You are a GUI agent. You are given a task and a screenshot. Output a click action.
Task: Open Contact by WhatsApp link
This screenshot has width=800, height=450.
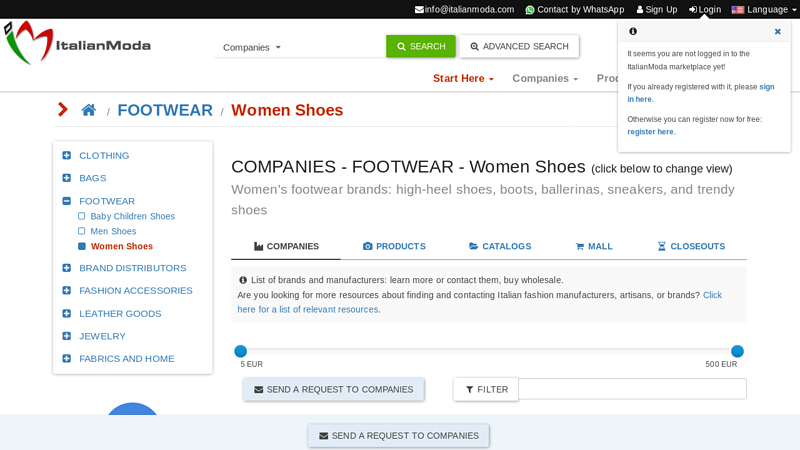click(x=574, y=9)
